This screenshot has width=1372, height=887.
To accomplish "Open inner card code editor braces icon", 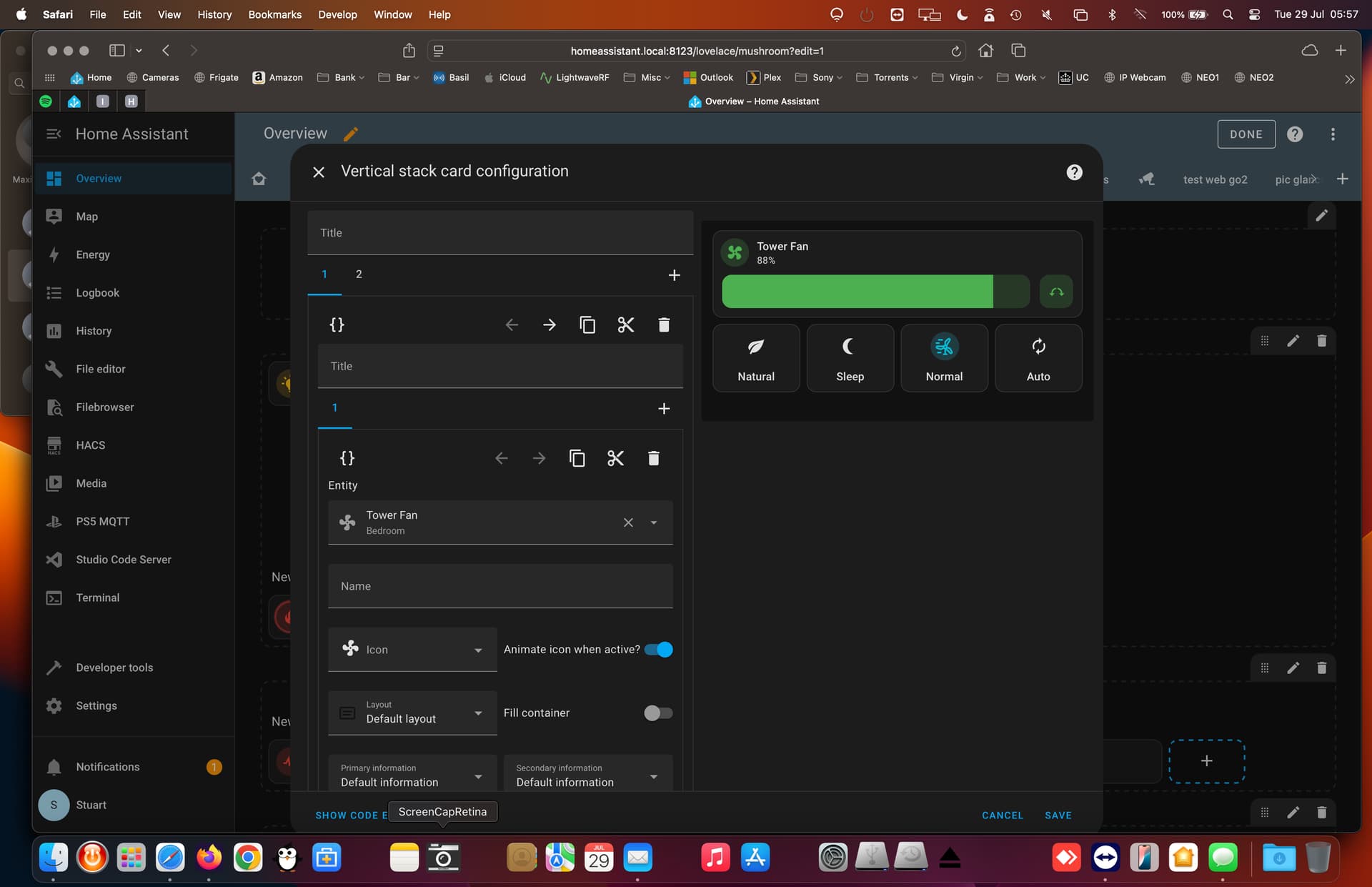I will pos(347,457).
